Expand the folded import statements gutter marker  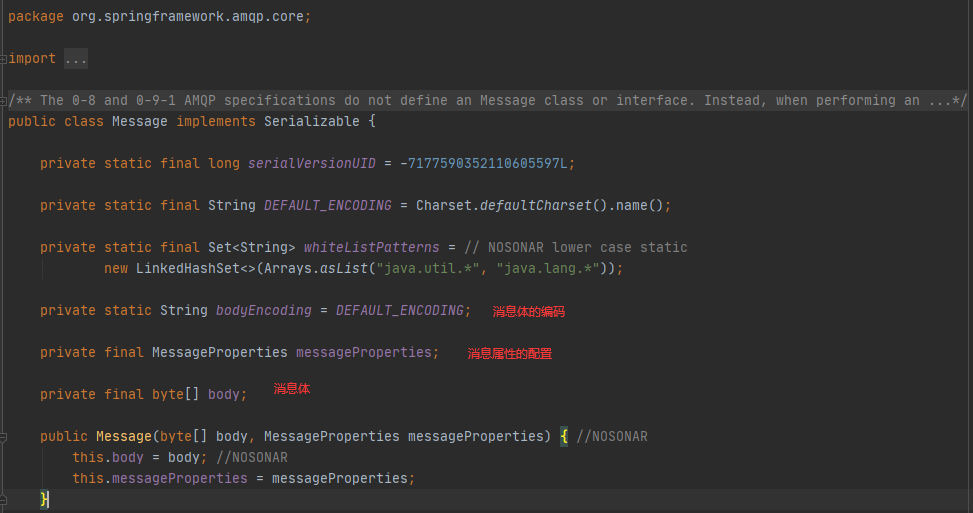3,59
